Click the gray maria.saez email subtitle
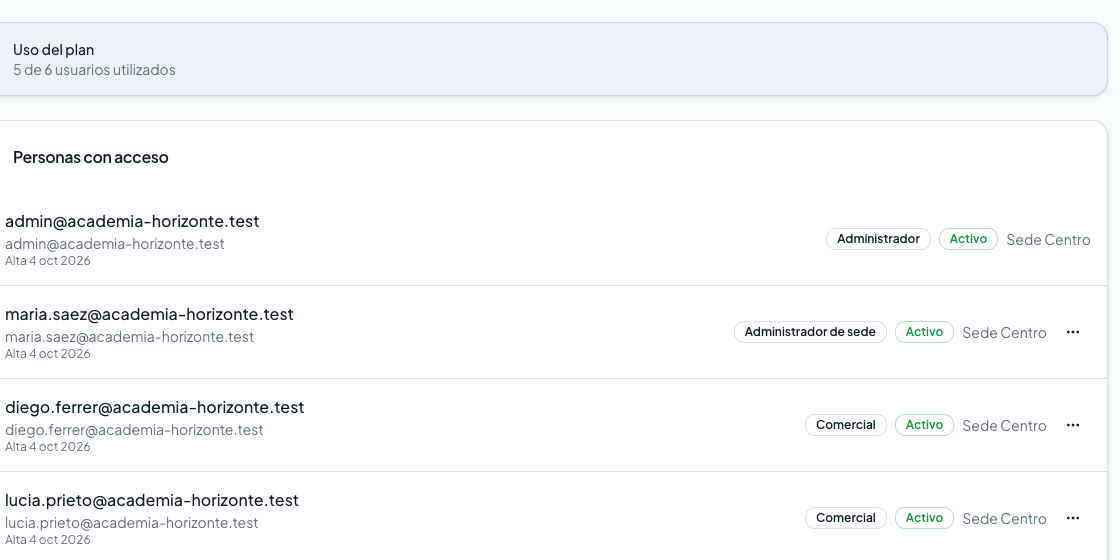 (129, 336)
